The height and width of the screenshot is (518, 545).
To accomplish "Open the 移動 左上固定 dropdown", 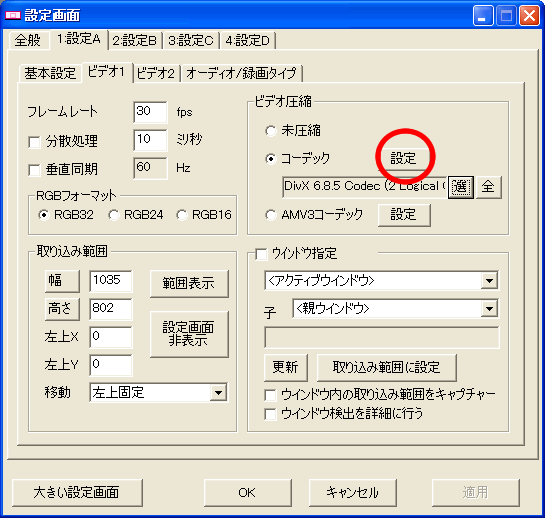I will click(x=158, y=392).
